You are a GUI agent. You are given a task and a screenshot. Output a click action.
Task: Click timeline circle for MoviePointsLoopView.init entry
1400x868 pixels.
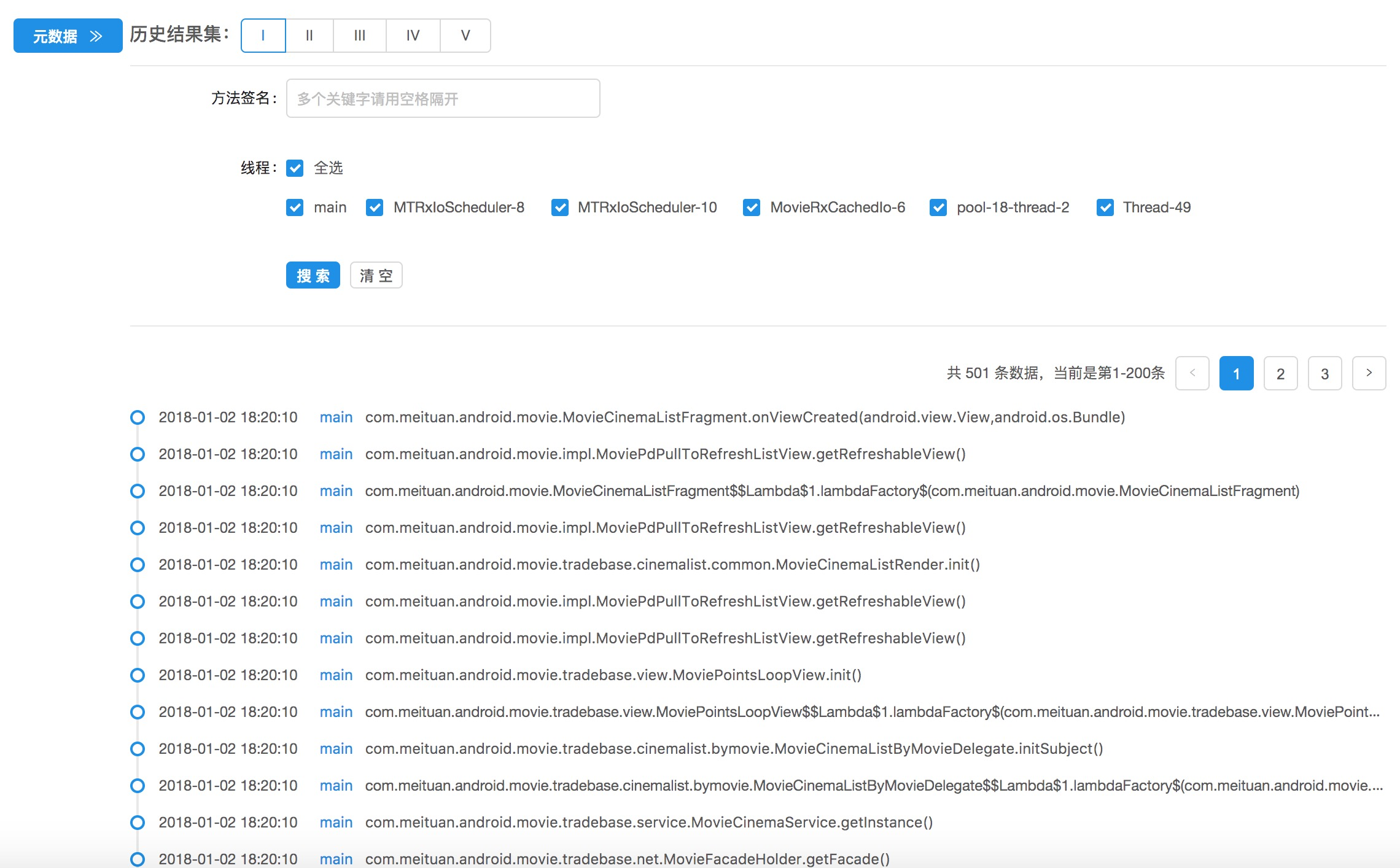(138, 675)
